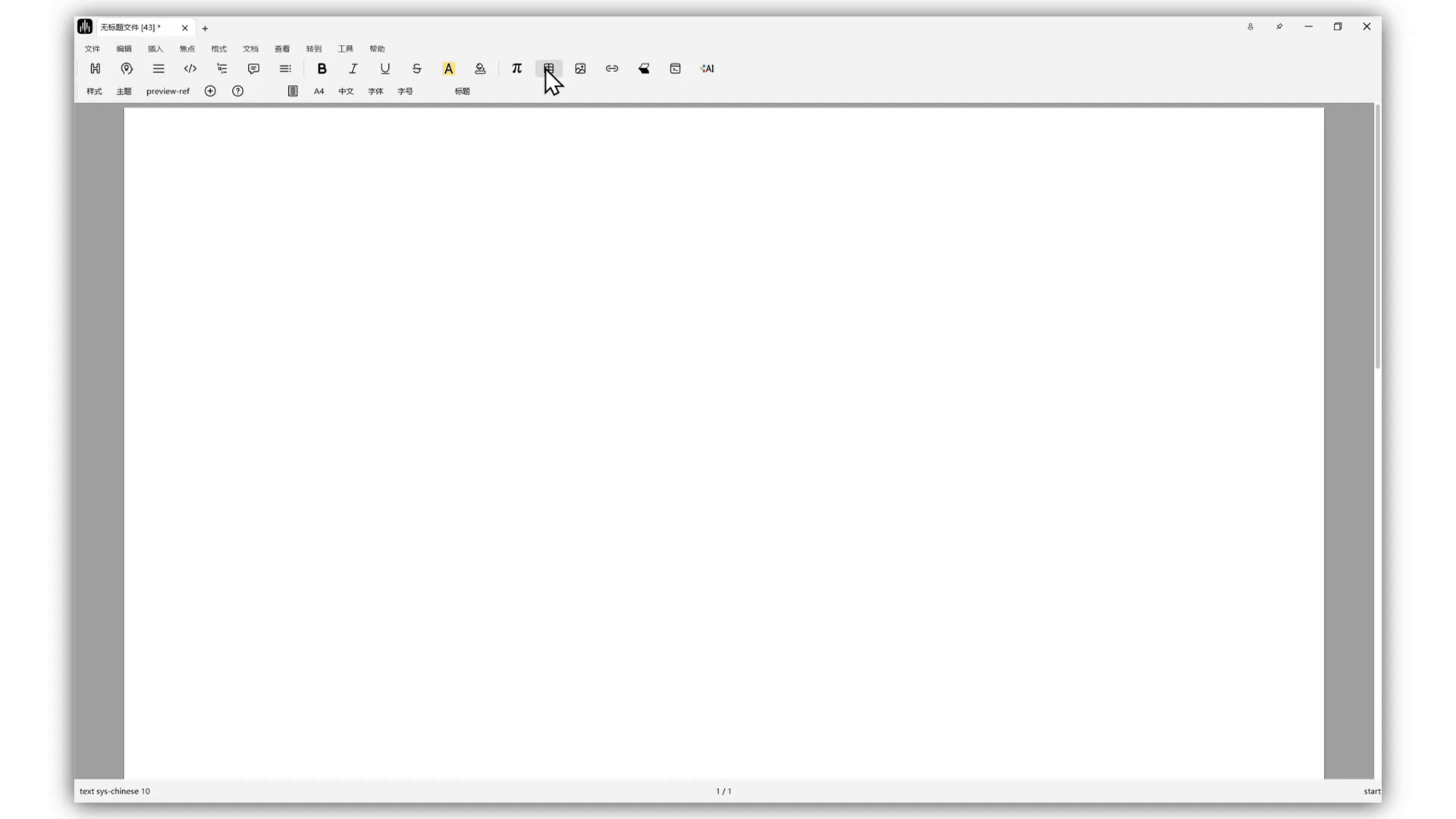
Task: Click the insert table icon
Action: click(548, 68)
